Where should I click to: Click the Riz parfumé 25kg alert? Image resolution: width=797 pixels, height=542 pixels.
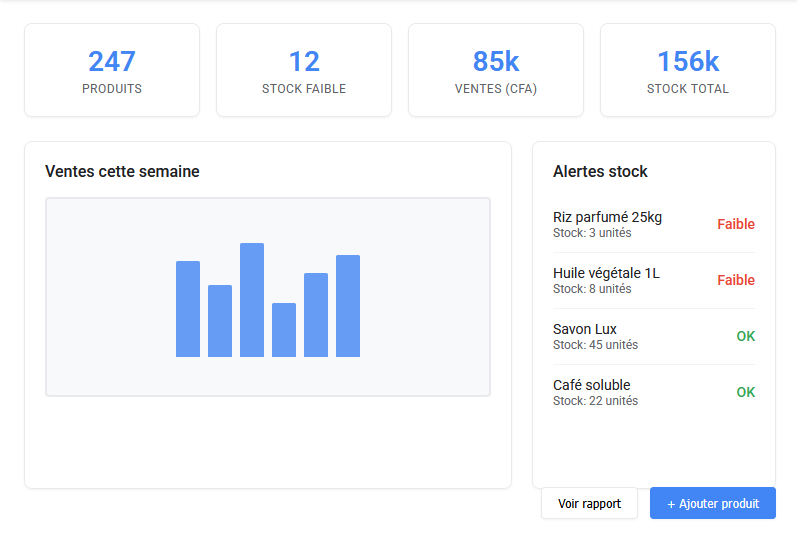pos(607,224)
